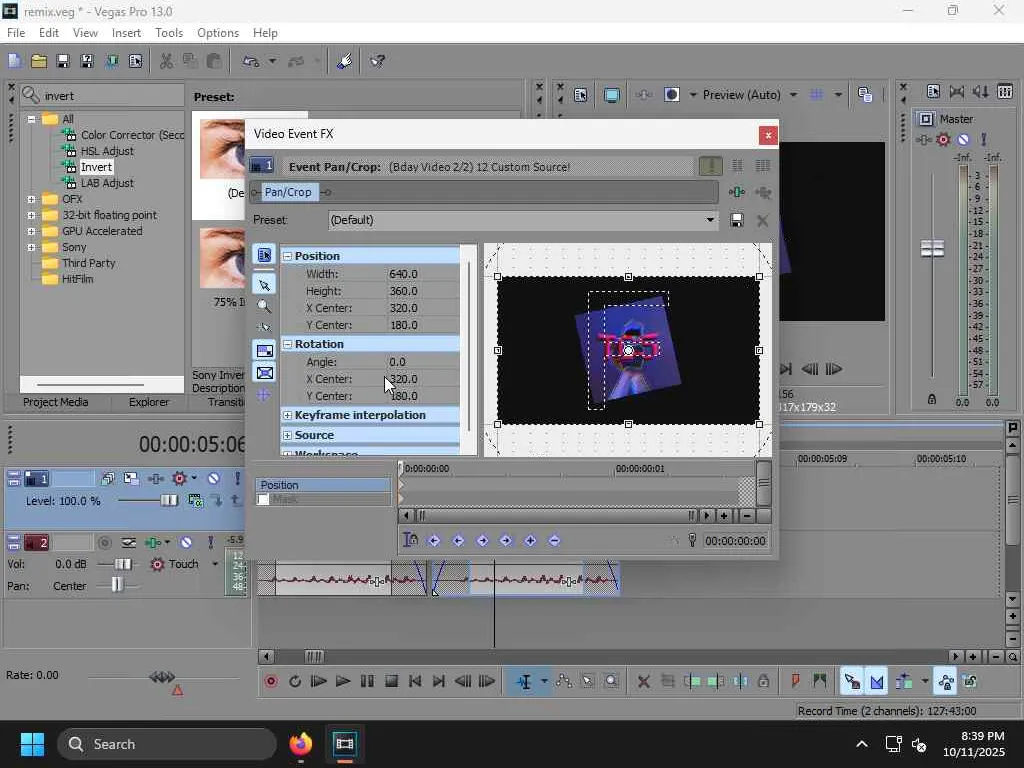Go to Previous Keyframe in Video Event FX
Image resolution: width=1024 pixels, height=768 pixels.
pos(458,541)
